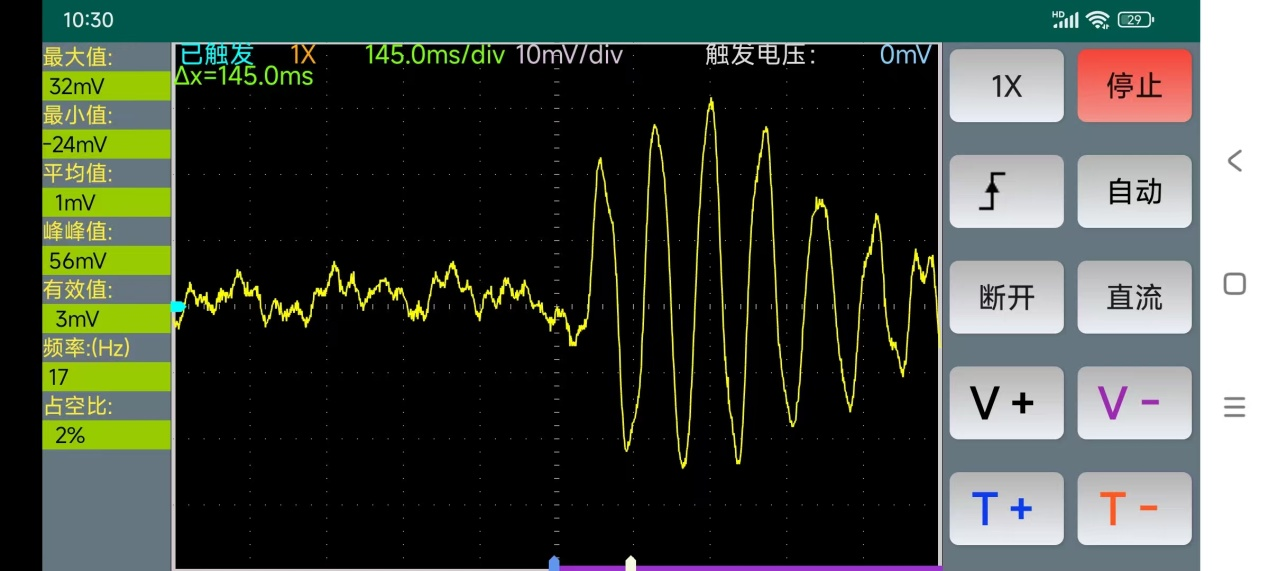This screenshot has width=1269, height=571.
Task: Increase voltage scale with V+
Action: pyautogui.click(x=1006, y=403)
